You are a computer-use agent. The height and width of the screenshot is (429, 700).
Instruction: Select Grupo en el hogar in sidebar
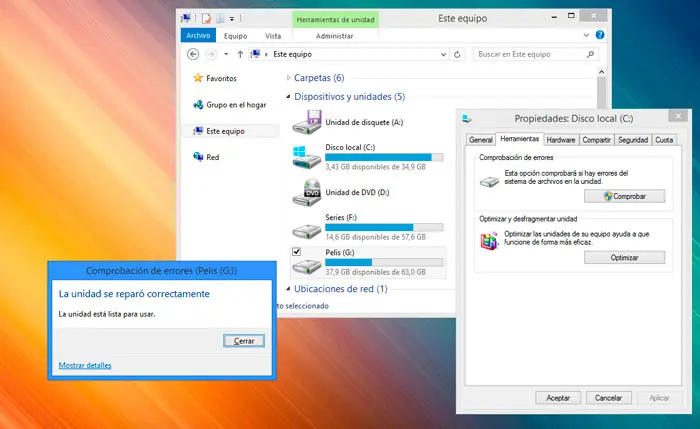(229, 104)
